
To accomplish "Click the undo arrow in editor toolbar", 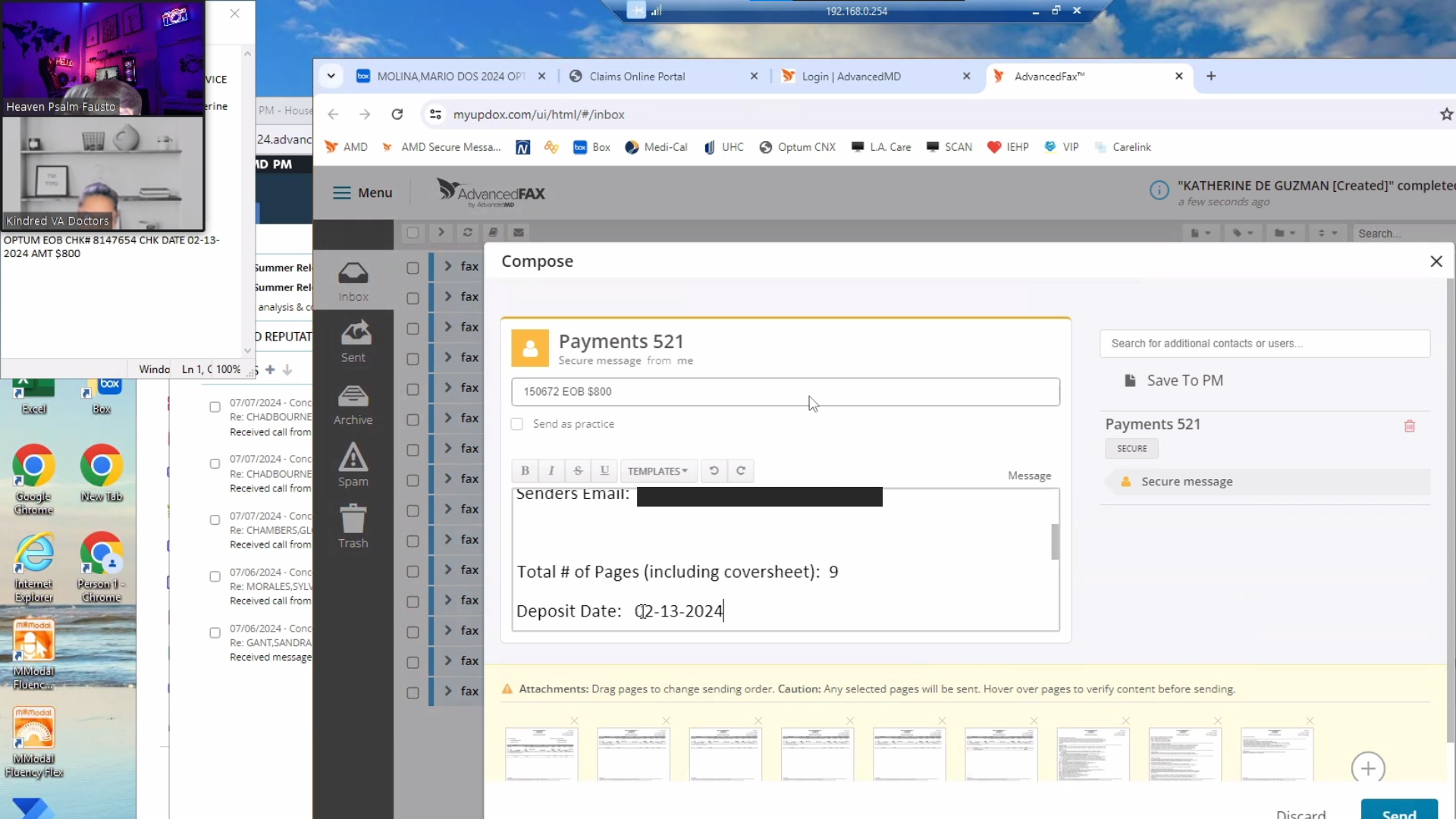I will 714,471.
